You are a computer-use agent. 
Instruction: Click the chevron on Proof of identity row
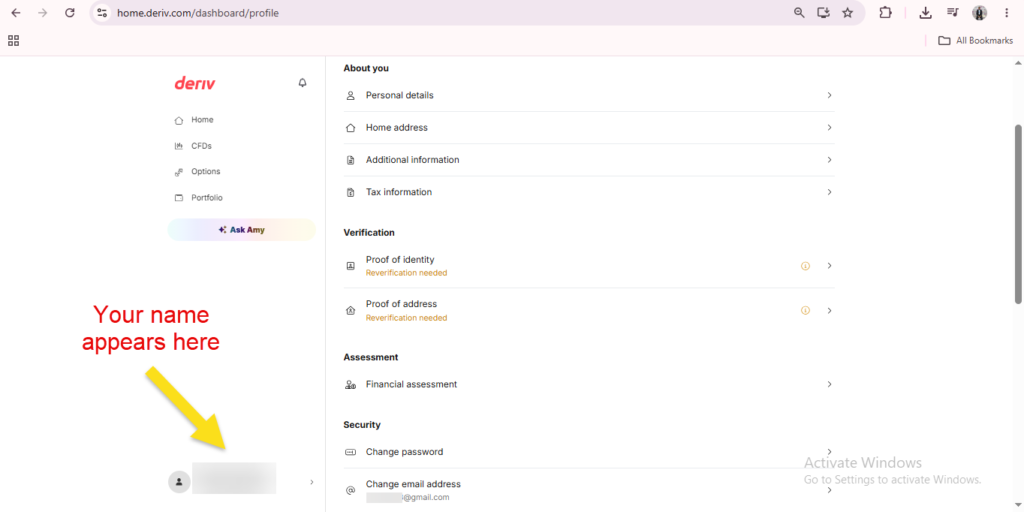(x=829, y=266)
